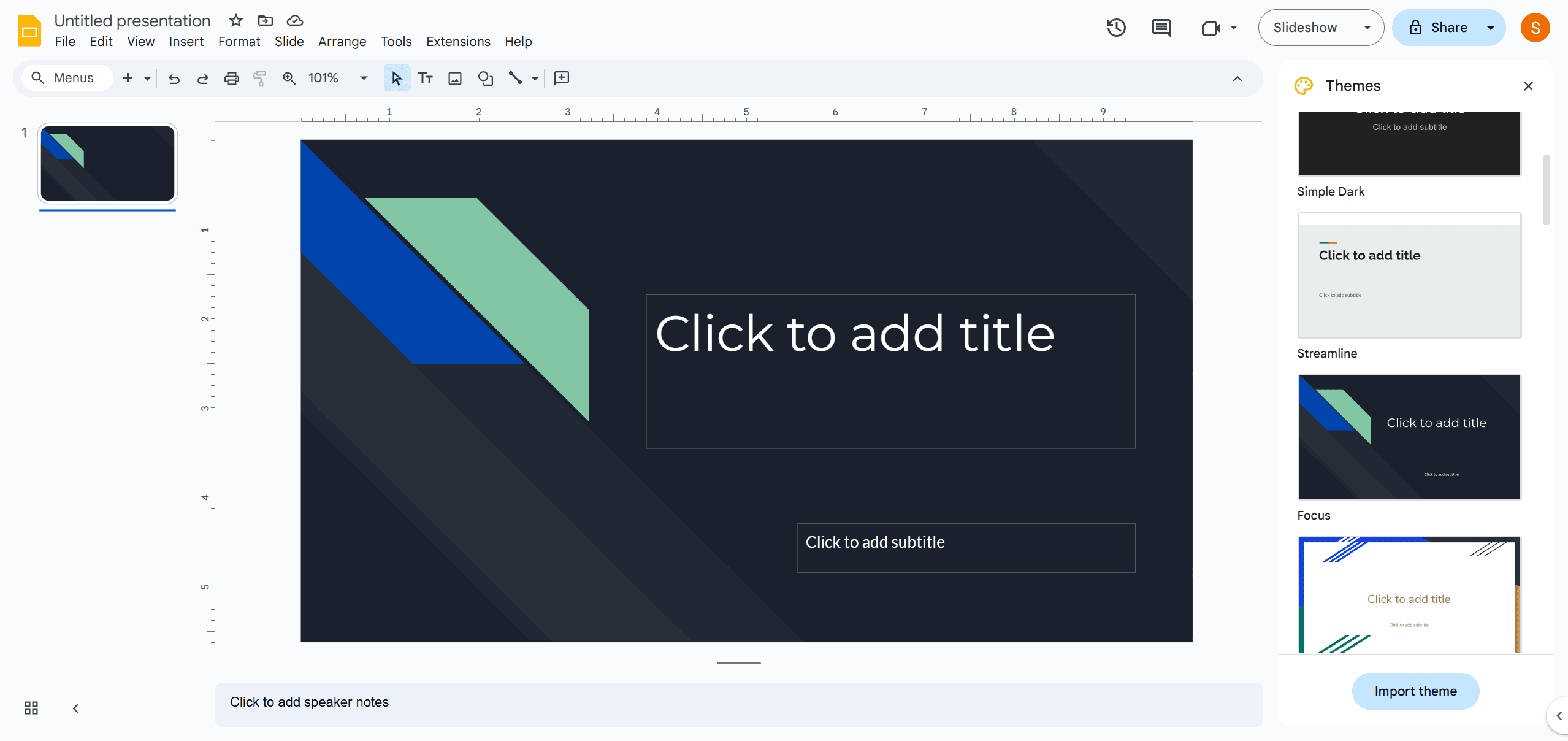
Task: Open the Slide menu
Action: pyautogui.click(x=289, y=42)
